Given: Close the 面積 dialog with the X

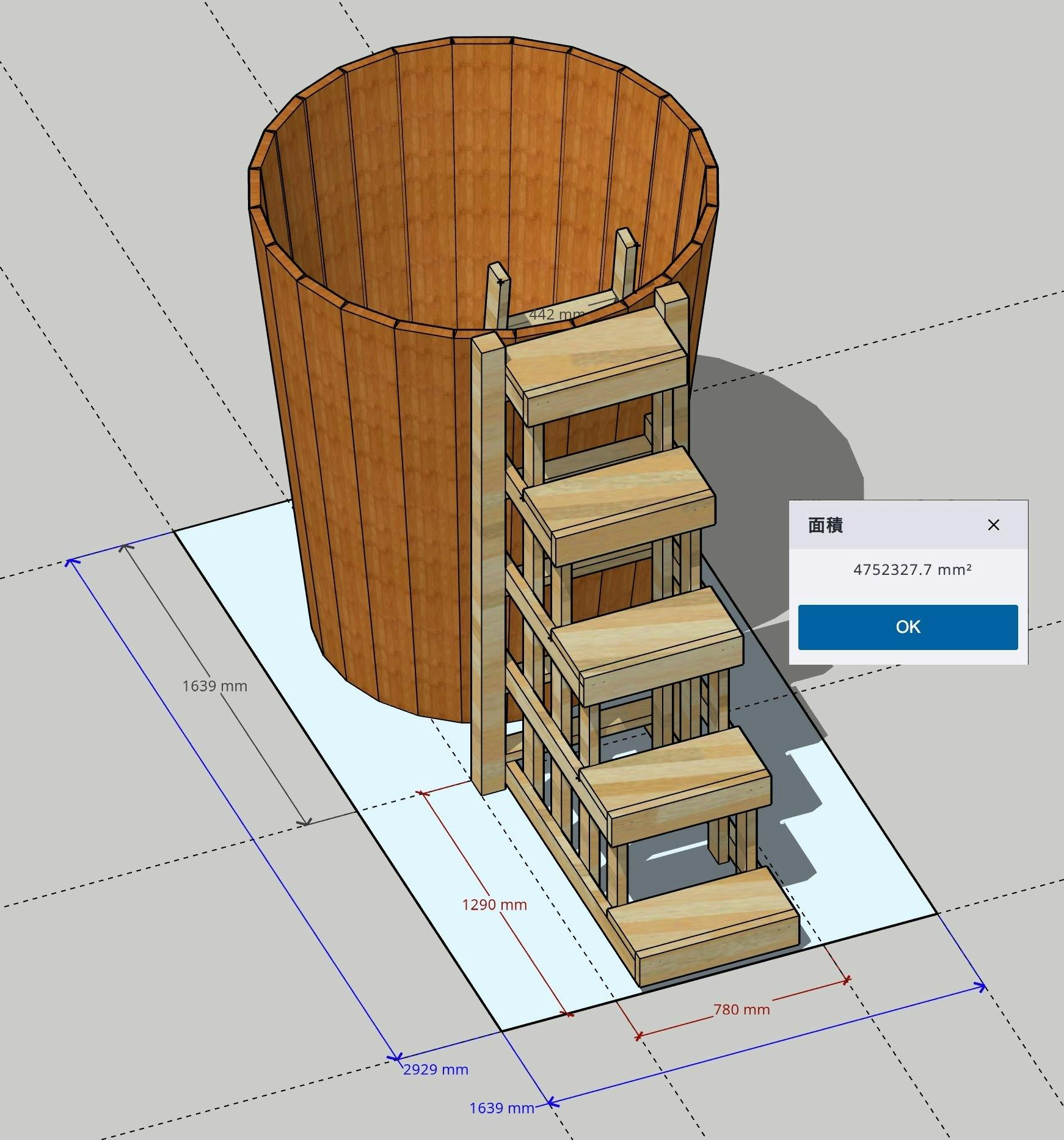Looking at the screenshot, I should click(x=993, y=525).
